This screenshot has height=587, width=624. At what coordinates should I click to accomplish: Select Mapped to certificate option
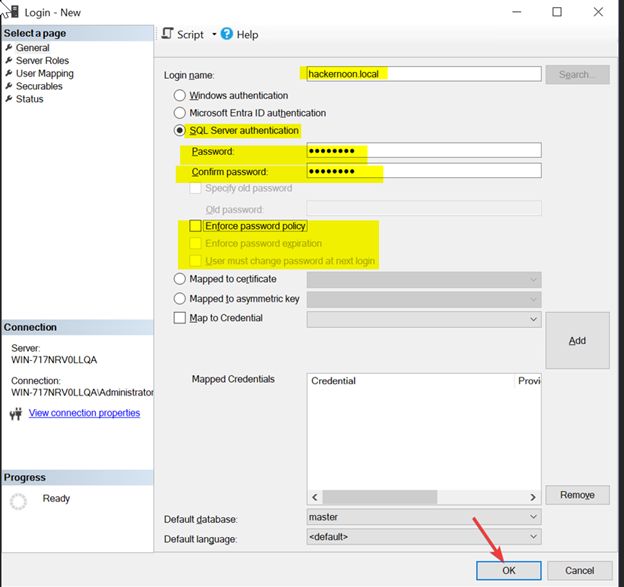click(179, 279)
